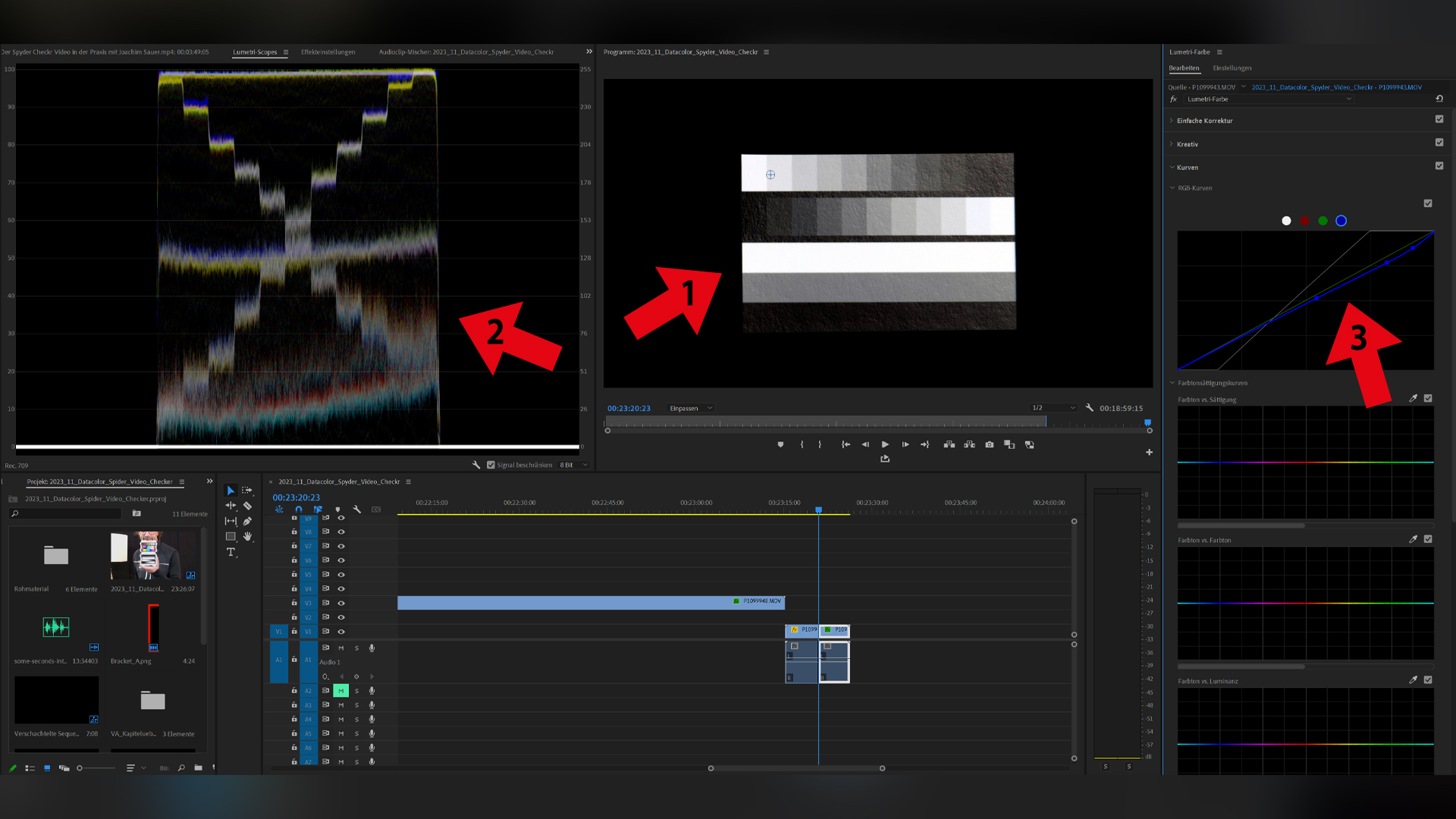Open the Einstellungen tab in Lumetri-Farbe
This screenshot has width=1456, height=819.
point(1232,68)
